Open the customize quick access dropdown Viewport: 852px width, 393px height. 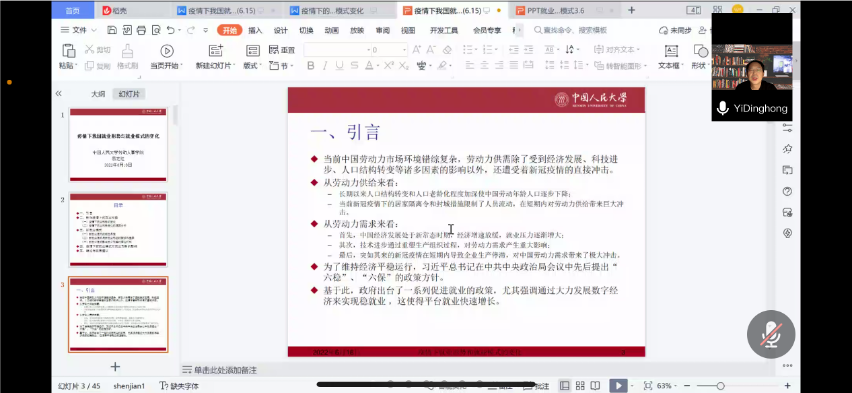[x=205, y=30]
